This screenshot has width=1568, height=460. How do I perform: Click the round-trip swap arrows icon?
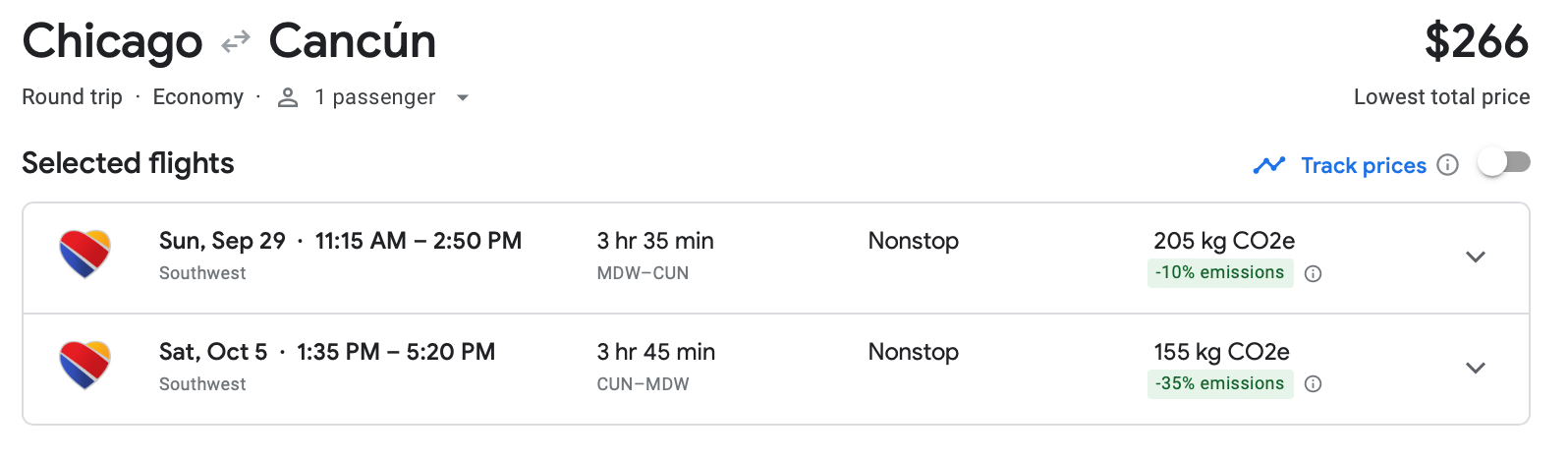click(x=236, y=42)
